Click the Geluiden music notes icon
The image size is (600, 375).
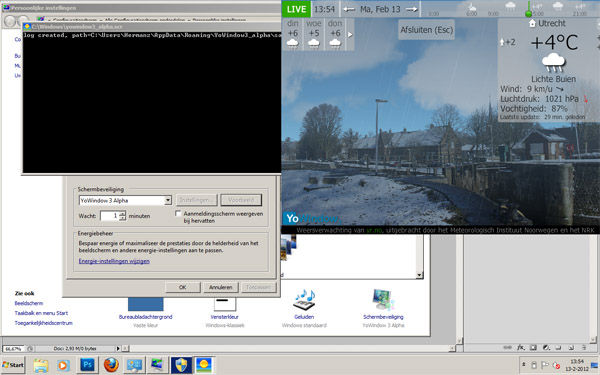point(304,300)
